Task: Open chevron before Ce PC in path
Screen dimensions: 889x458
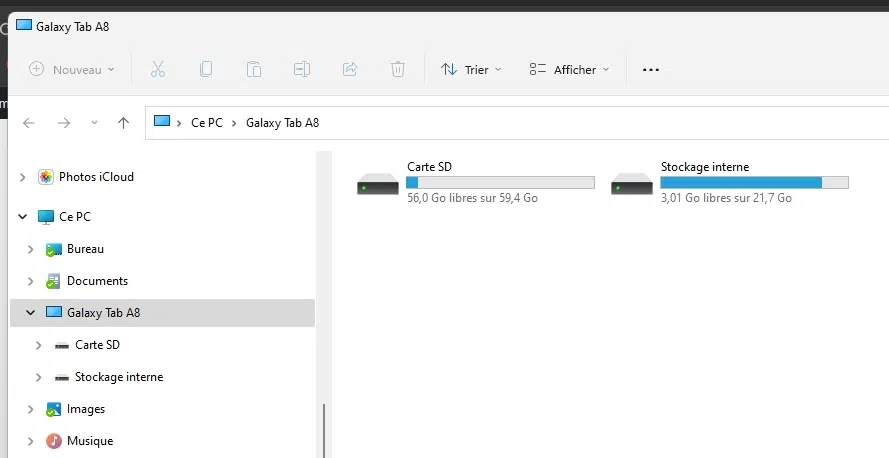Action: coord(179,123)
